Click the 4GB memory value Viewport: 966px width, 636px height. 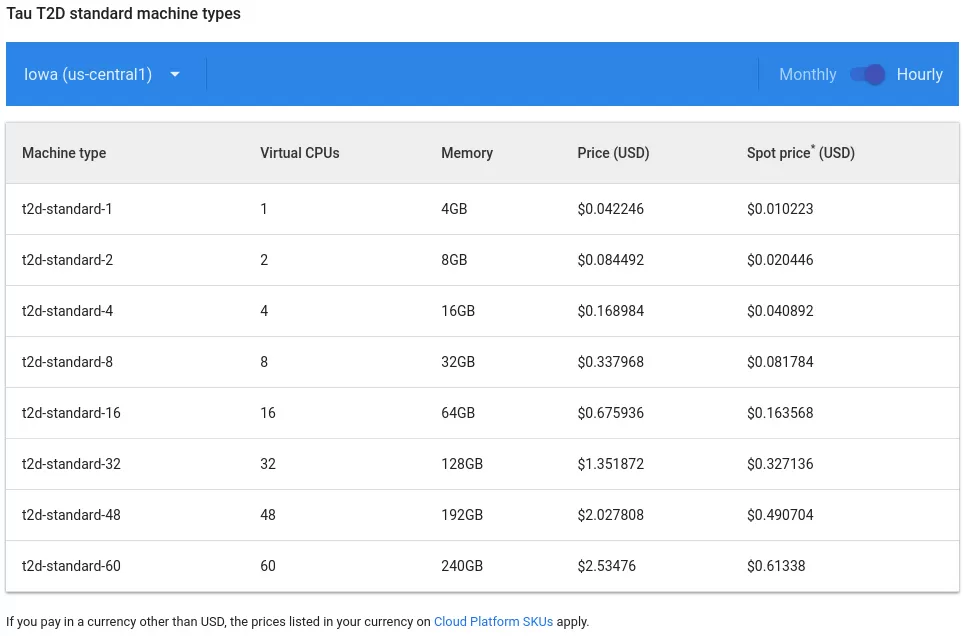[454, 209]
